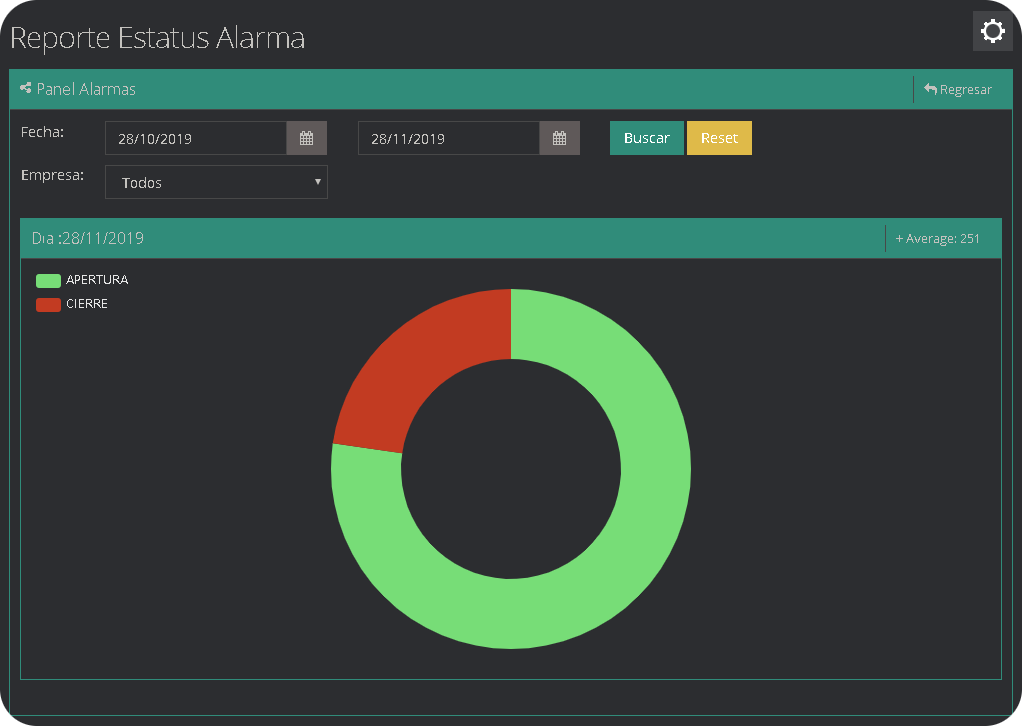
Task: Expand the Average: 251 details
Action: click(x=938, y=238)
